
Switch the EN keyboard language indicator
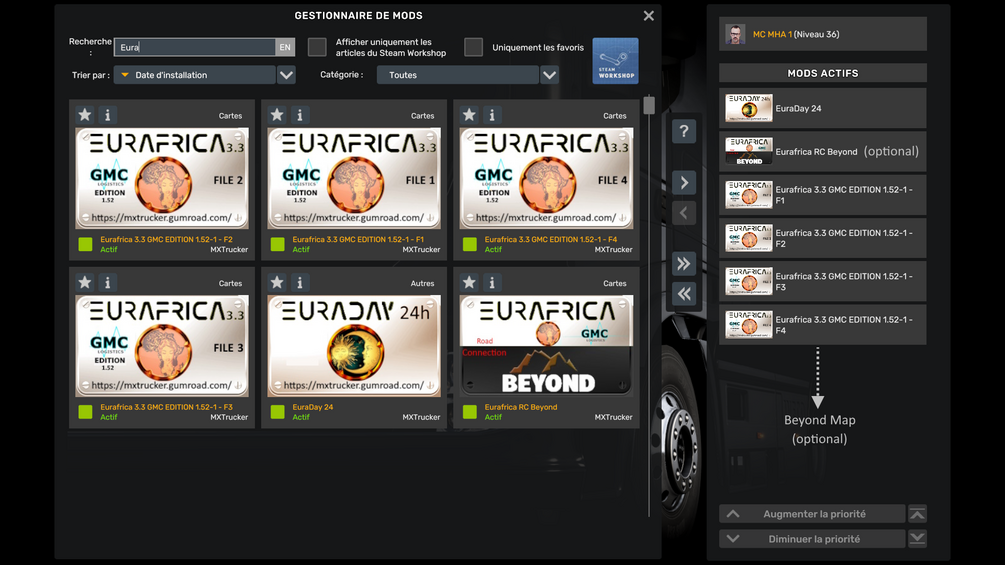click(x=285, y=47)
